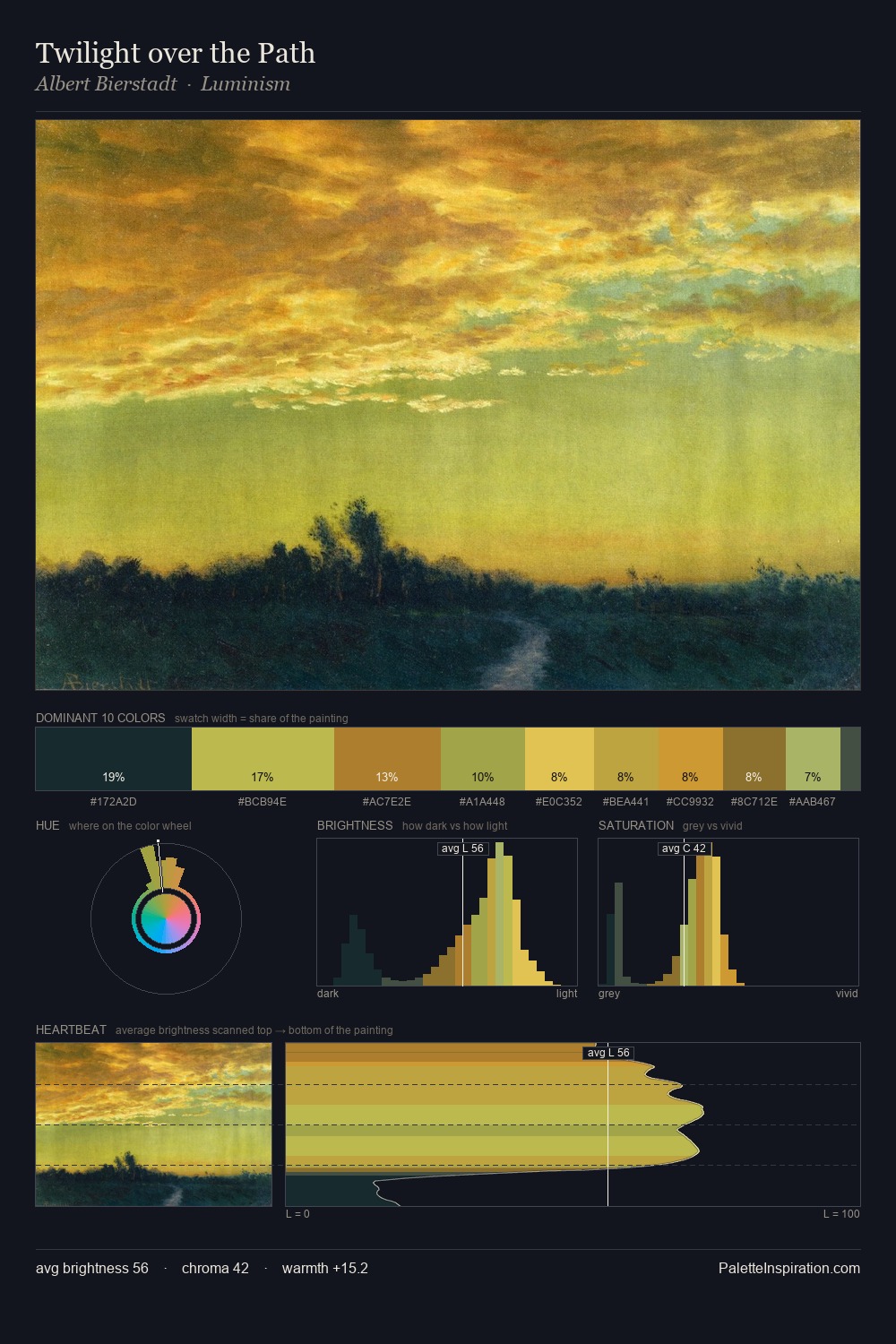Click the 'how dark vs how light' caption
Viewport: 896px width, 1344px height.
click(455, 826)
